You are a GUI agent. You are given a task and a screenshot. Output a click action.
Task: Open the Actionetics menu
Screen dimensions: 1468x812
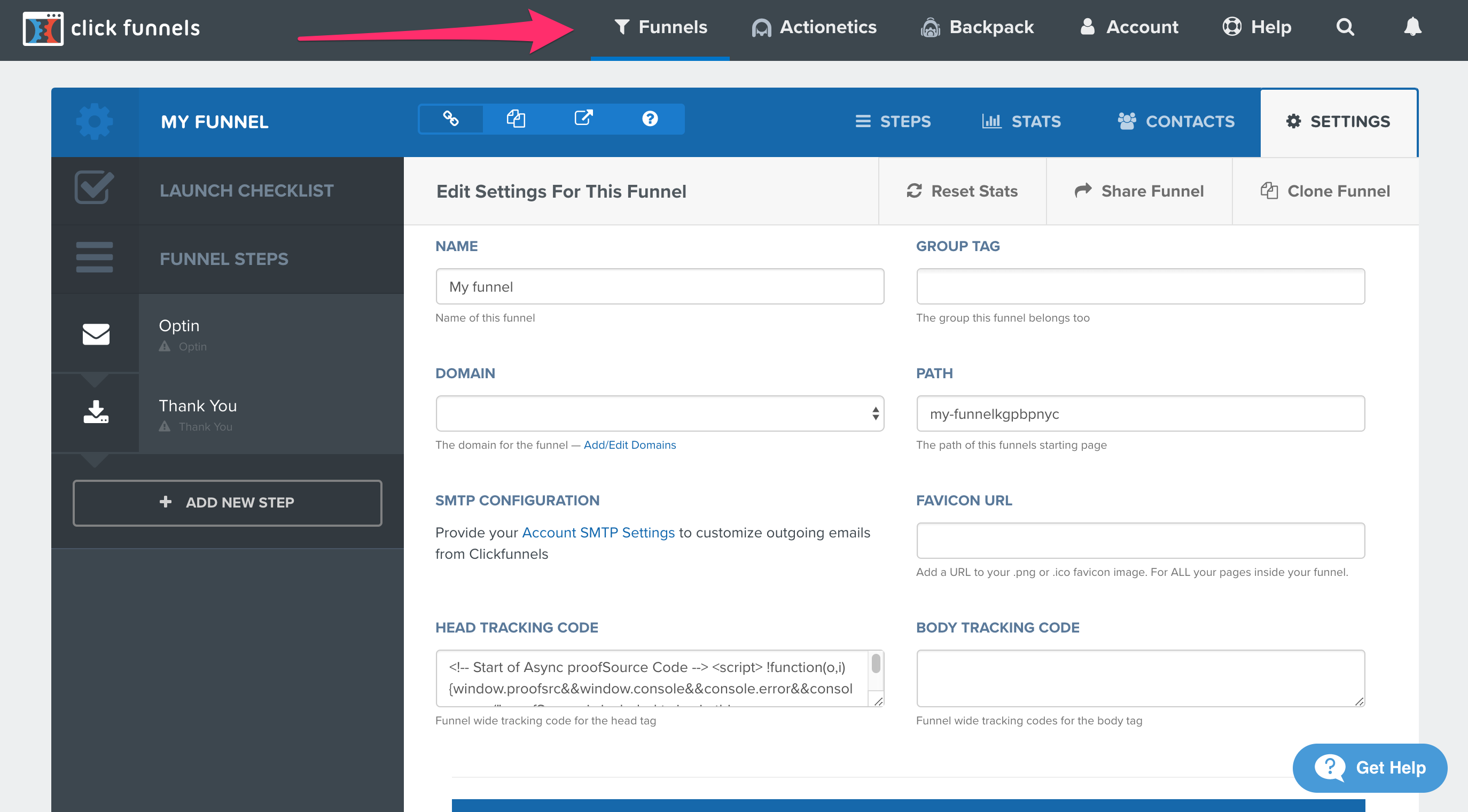[x=814, y=27]
